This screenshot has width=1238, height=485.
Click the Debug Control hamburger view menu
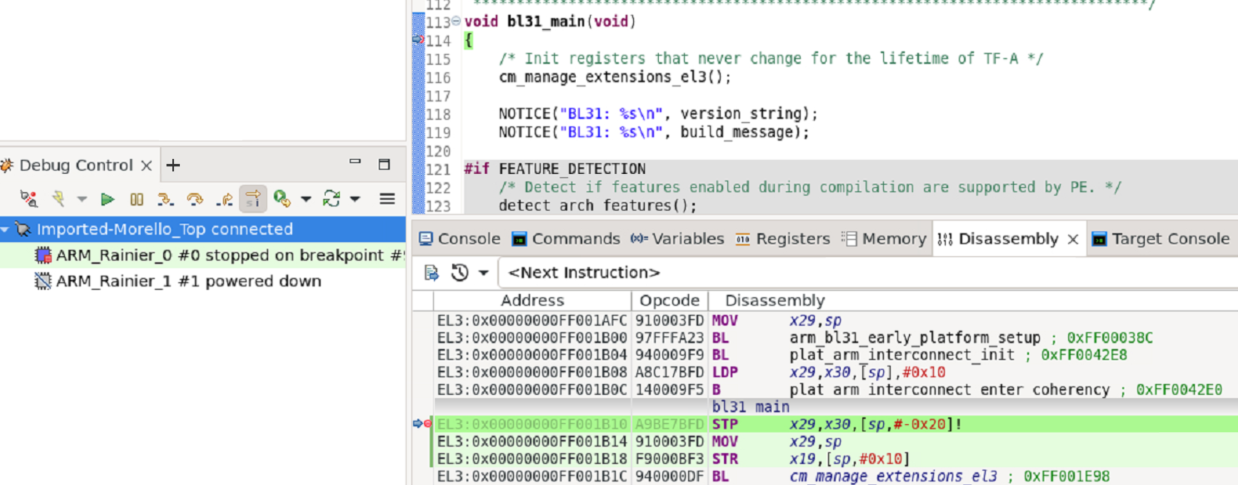pyautogui.click(x=387, y=200)
